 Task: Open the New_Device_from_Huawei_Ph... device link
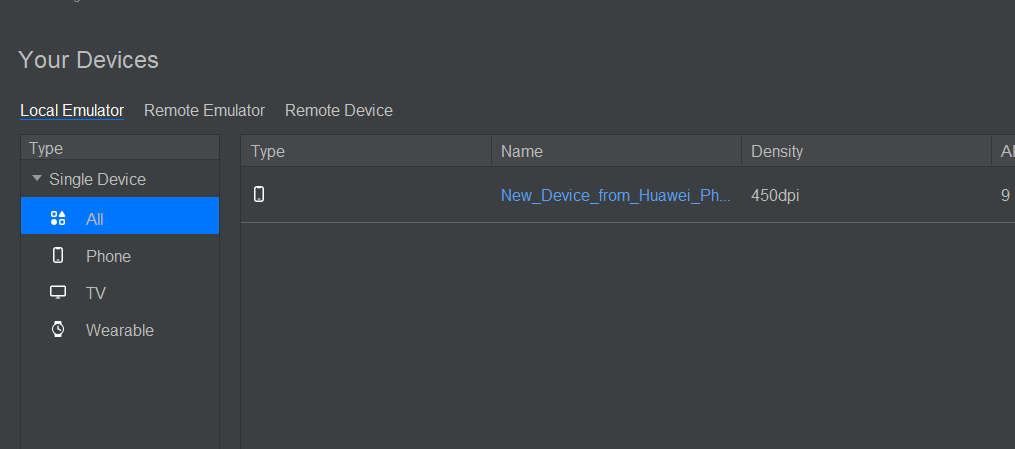click(x=615, y=195)
